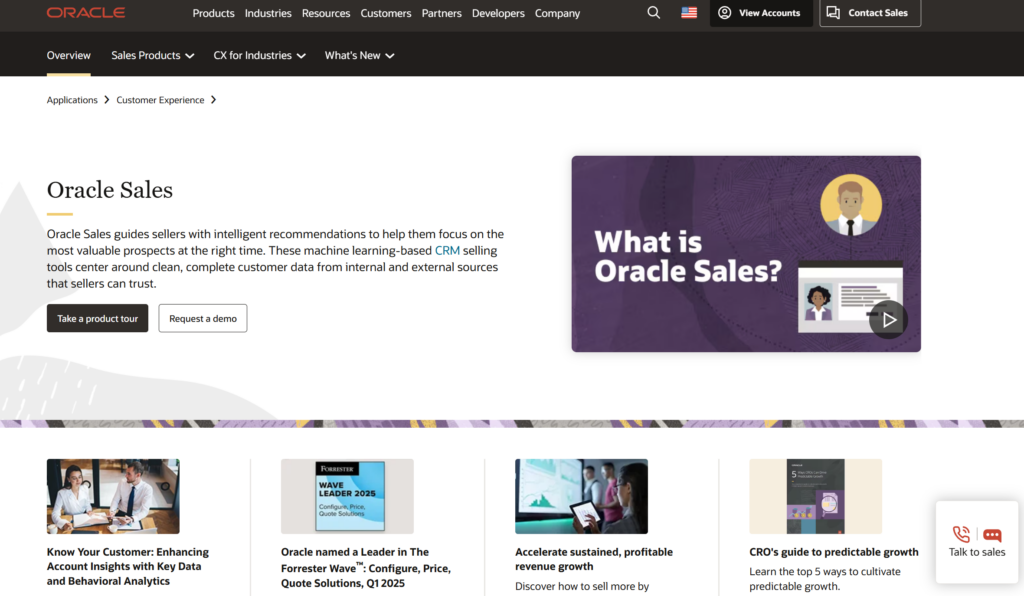Click the US flag country selector

click(x=689, y=13)
